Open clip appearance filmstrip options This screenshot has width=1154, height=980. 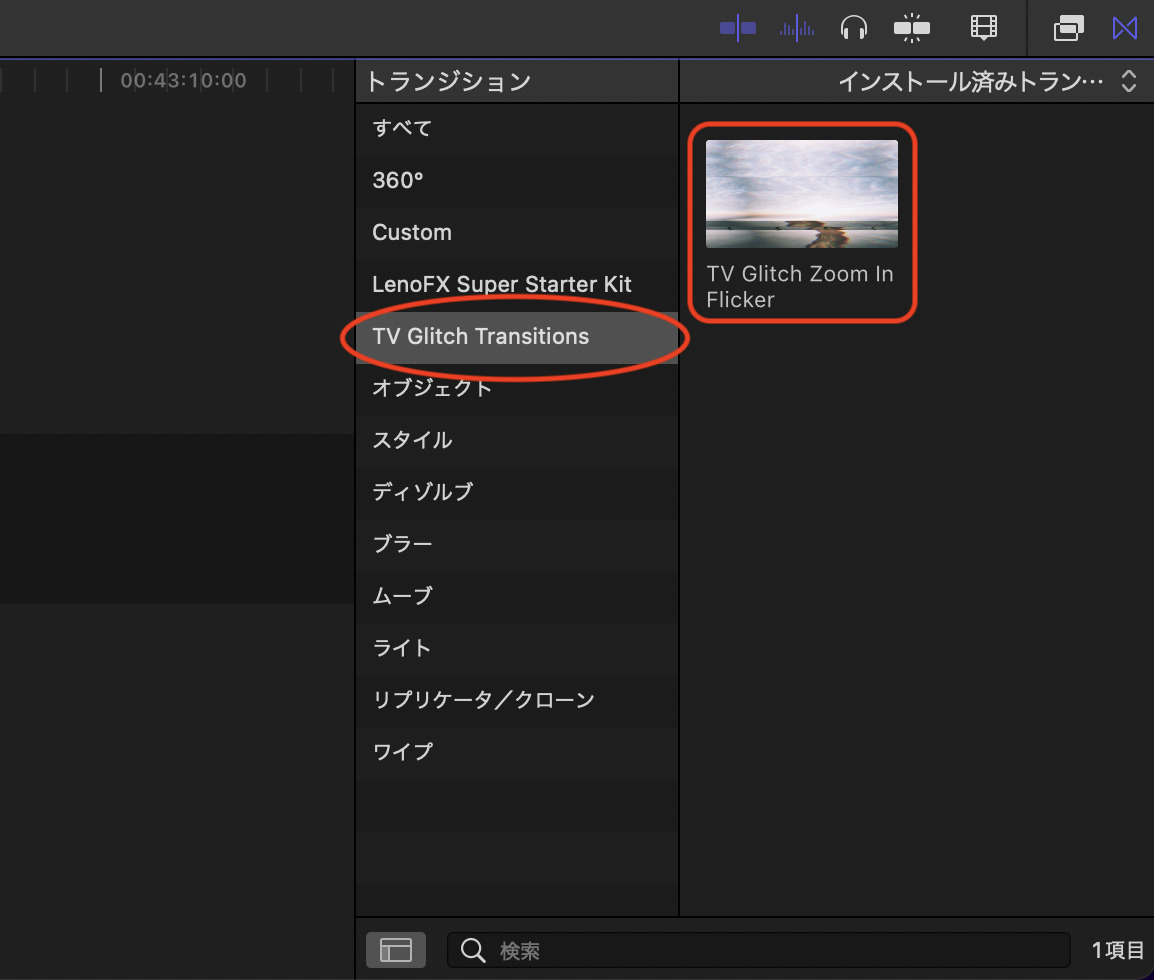(984, 28)
